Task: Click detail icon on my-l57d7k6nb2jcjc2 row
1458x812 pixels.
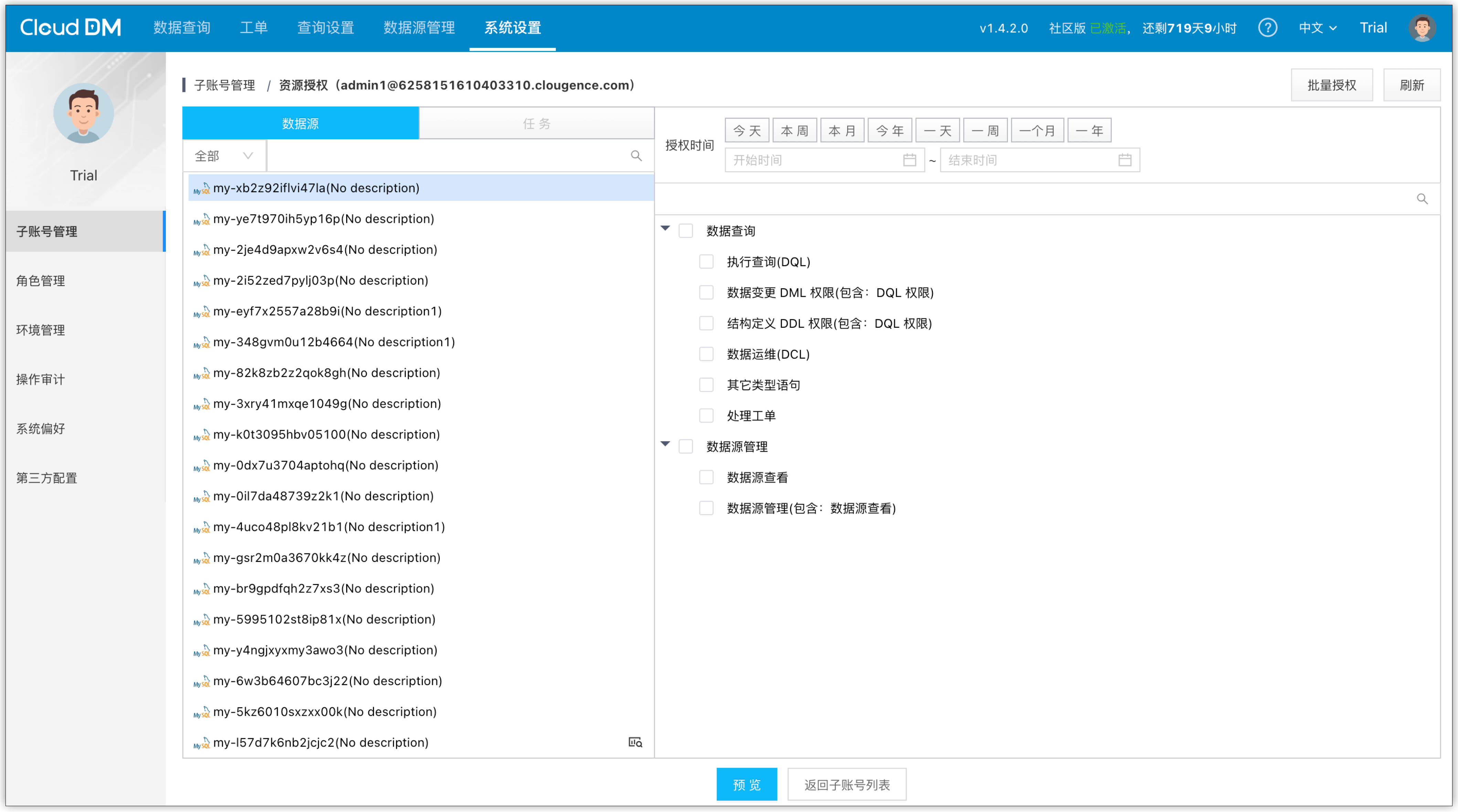Action: coord(635,742)
